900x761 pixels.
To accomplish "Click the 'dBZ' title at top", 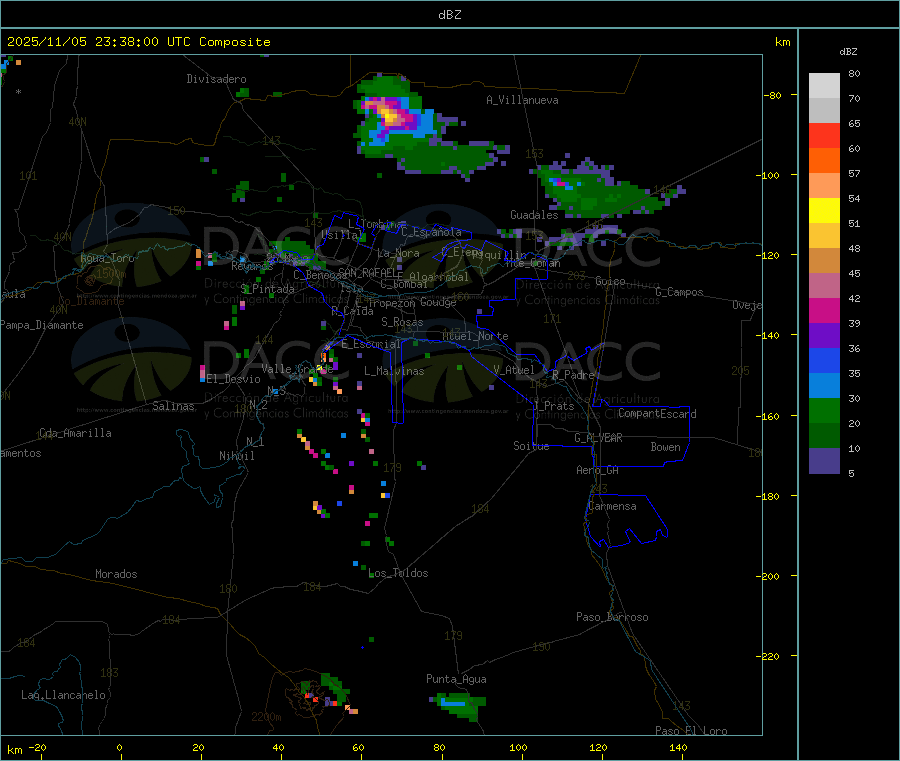I will pos(449,15).
